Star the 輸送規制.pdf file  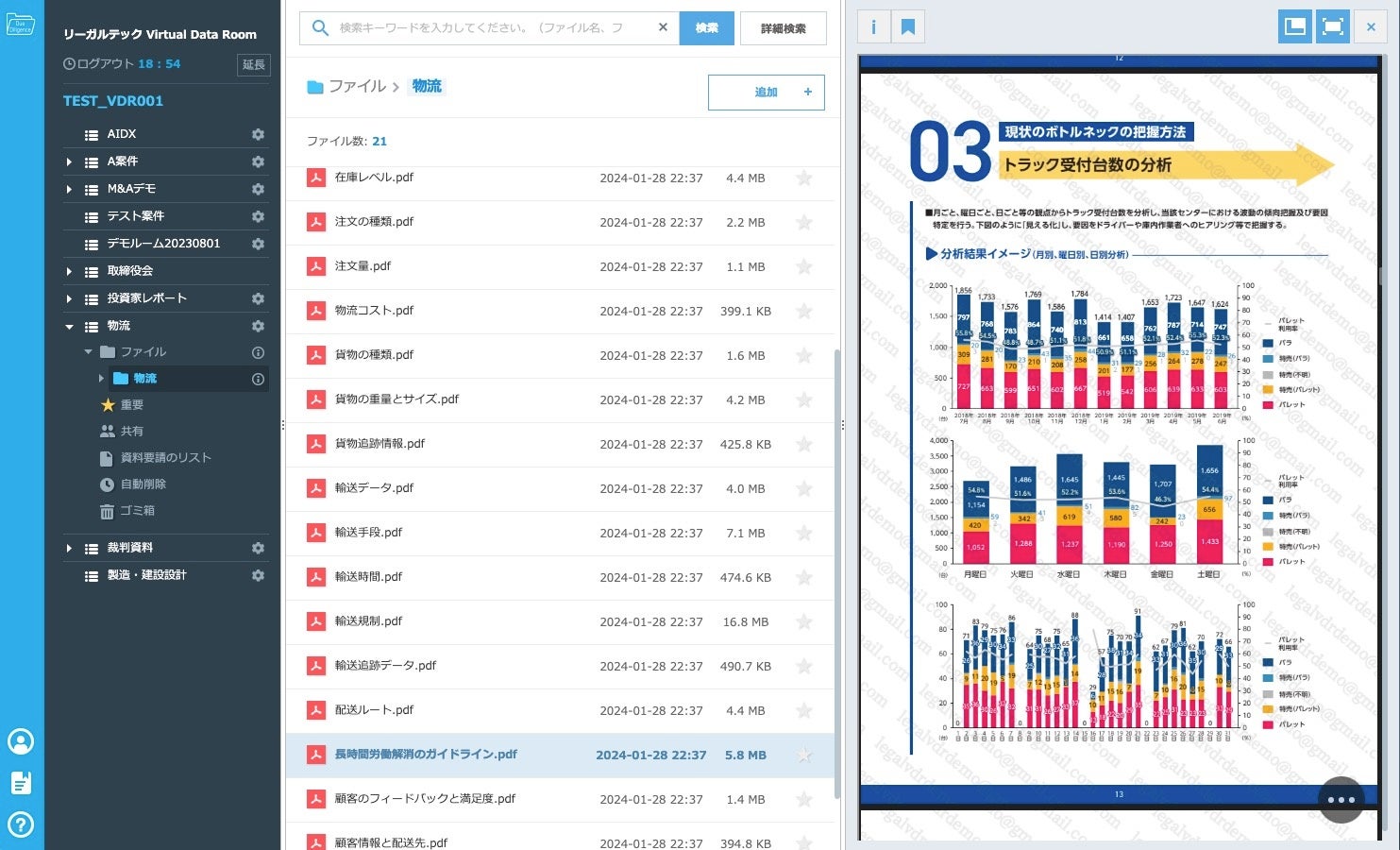pyautogui.click(x=804, y=621)
